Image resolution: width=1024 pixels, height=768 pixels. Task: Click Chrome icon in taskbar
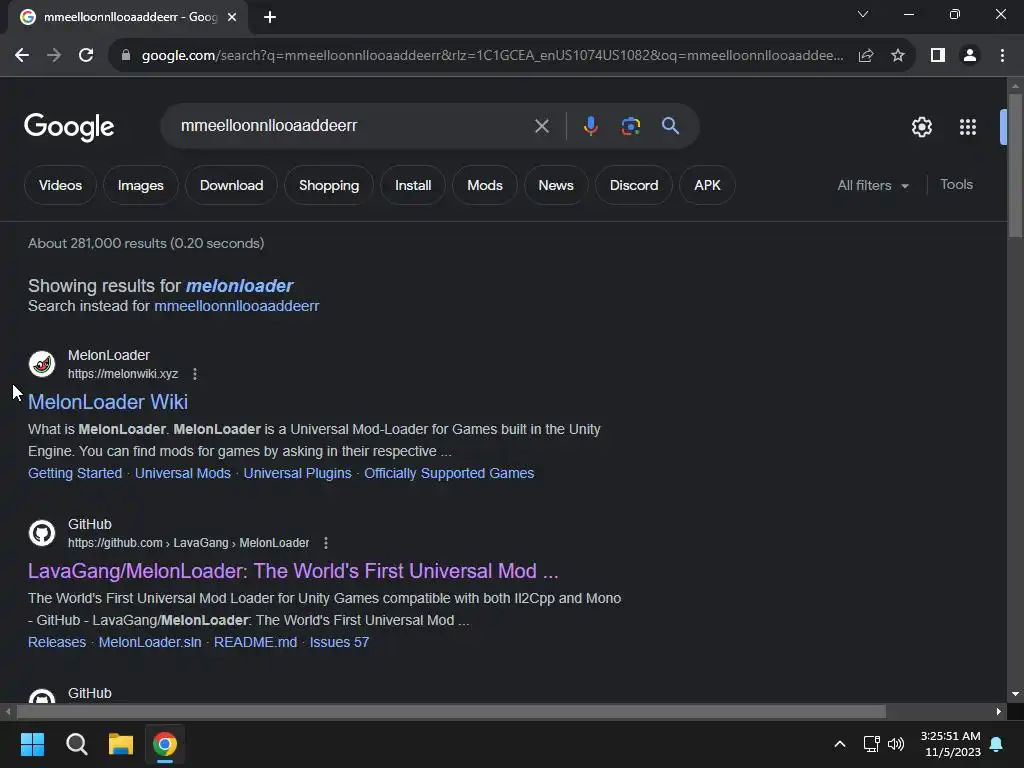pos(165,744)
